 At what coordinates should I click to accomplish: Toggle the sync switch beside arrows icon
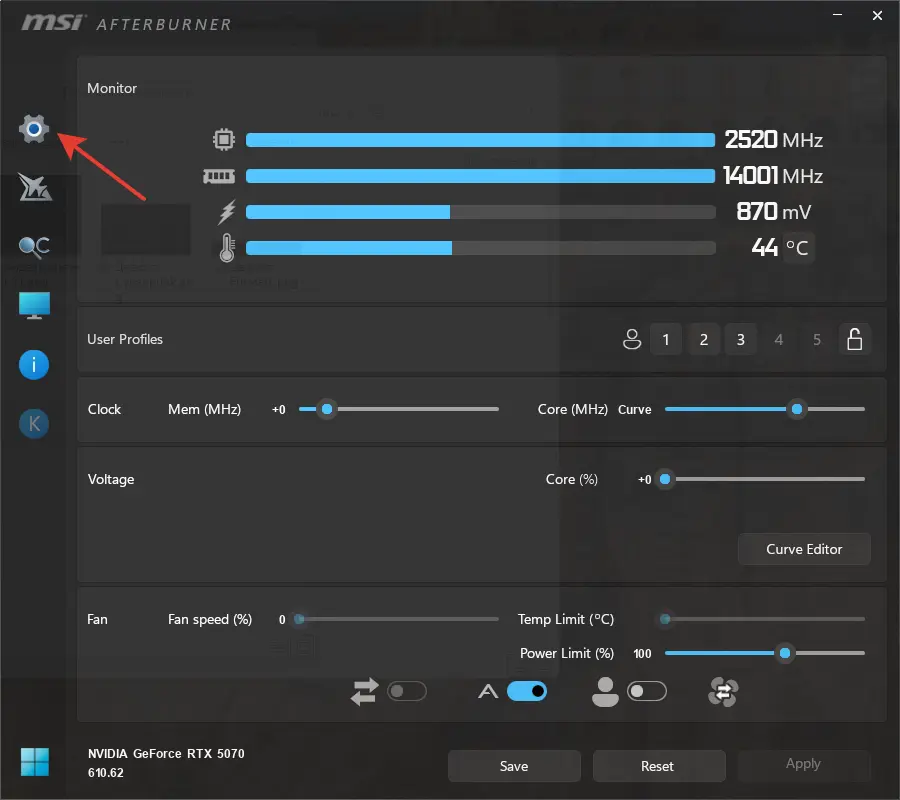(x=407, y=692)
